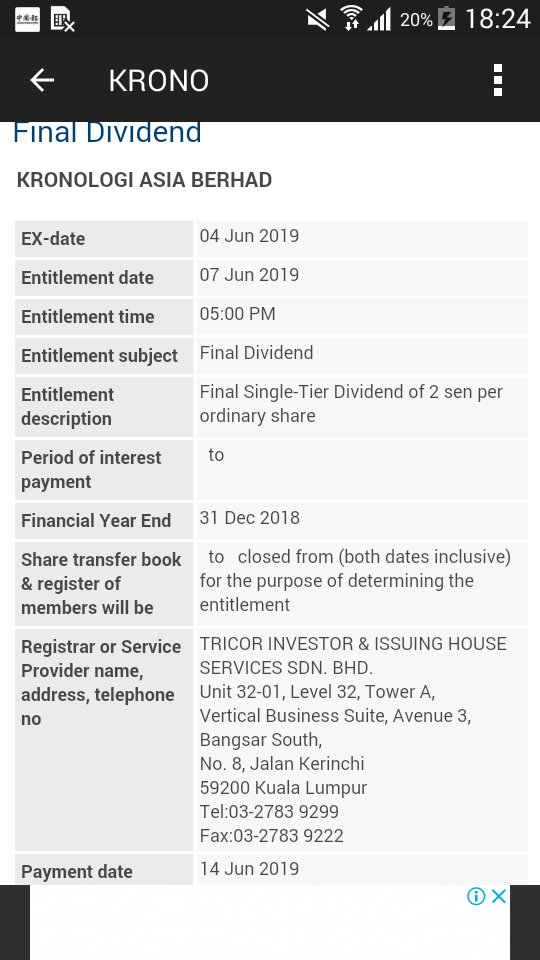The width and height of the screenshot is (540, 960).
Task: Tap the muted sound status icon
Action: (x=318, y=19)
